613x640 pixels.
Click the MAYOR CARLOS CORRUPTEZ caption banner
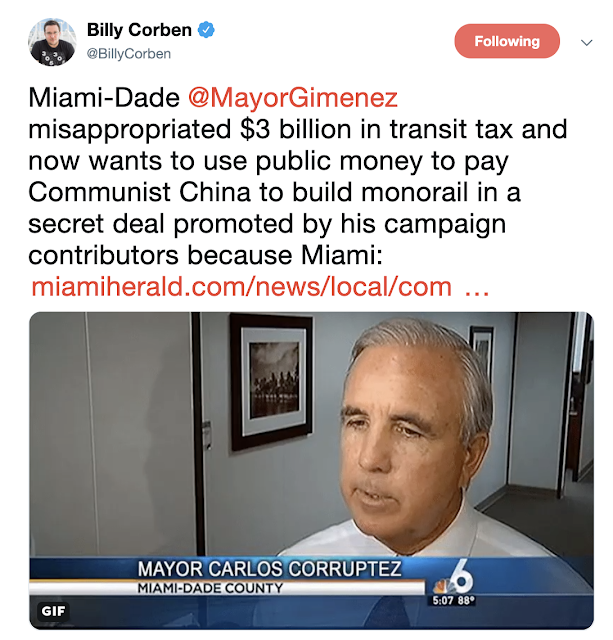[x=269, y=569]
